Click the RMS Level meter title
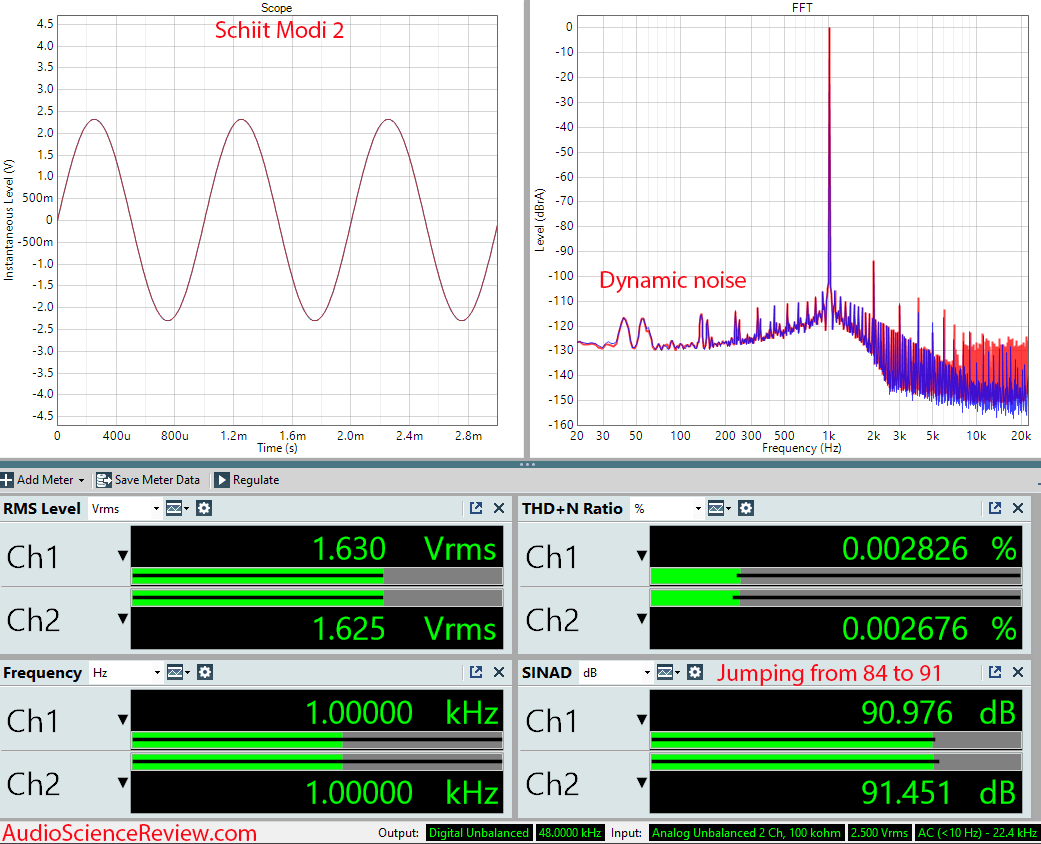 (42, 509)
